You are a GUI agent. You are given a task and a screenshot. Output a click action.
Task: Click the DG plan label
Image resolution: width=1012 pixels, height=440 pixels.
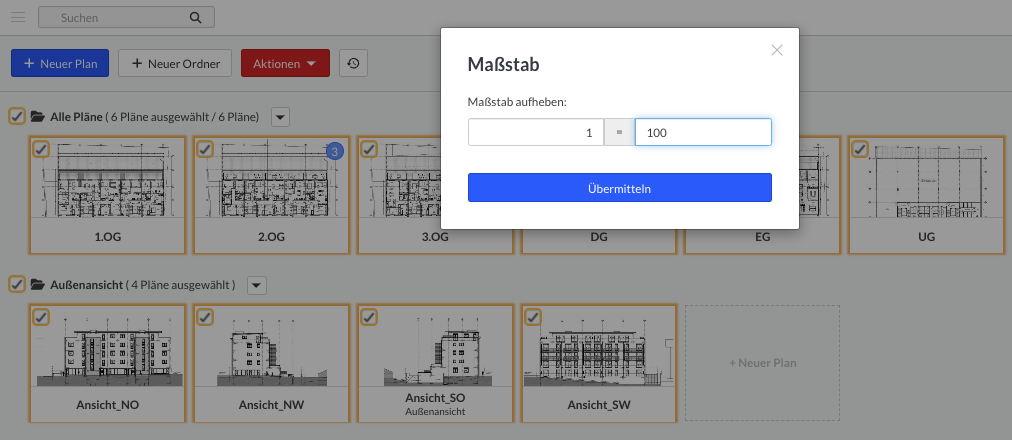point(599,237)
